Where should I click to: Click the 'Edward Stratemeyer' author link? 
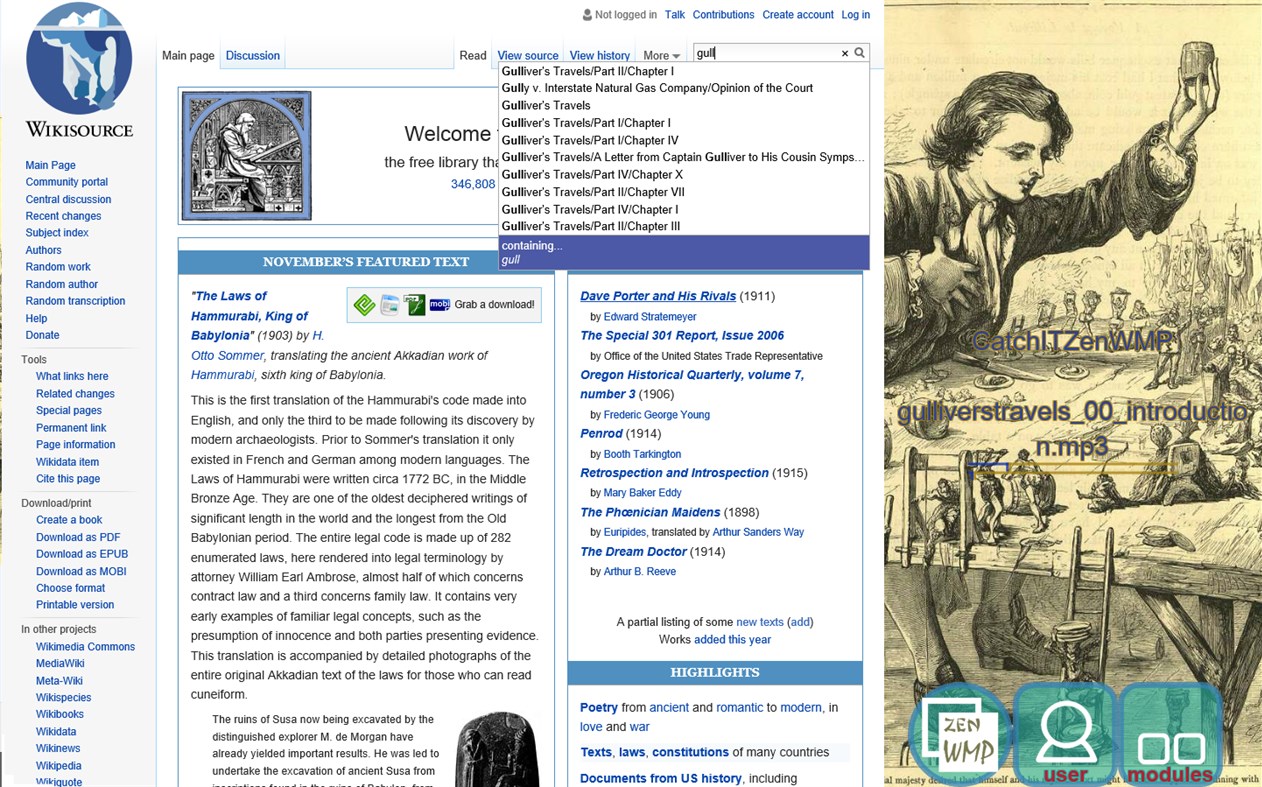[650, 317]
